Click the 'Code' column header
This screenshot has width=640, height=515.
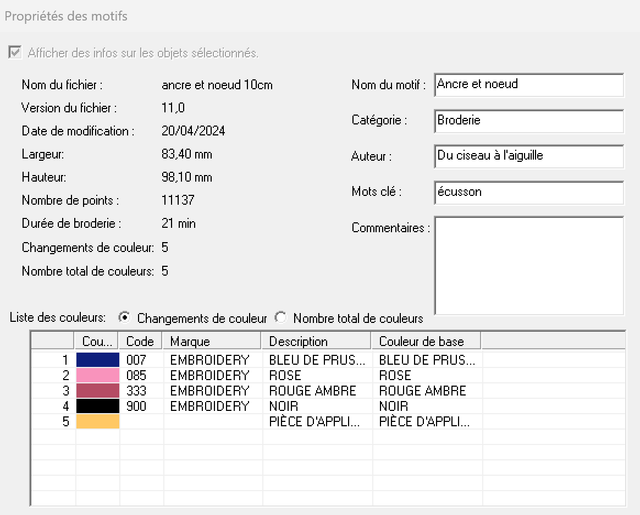click(140, 341)
